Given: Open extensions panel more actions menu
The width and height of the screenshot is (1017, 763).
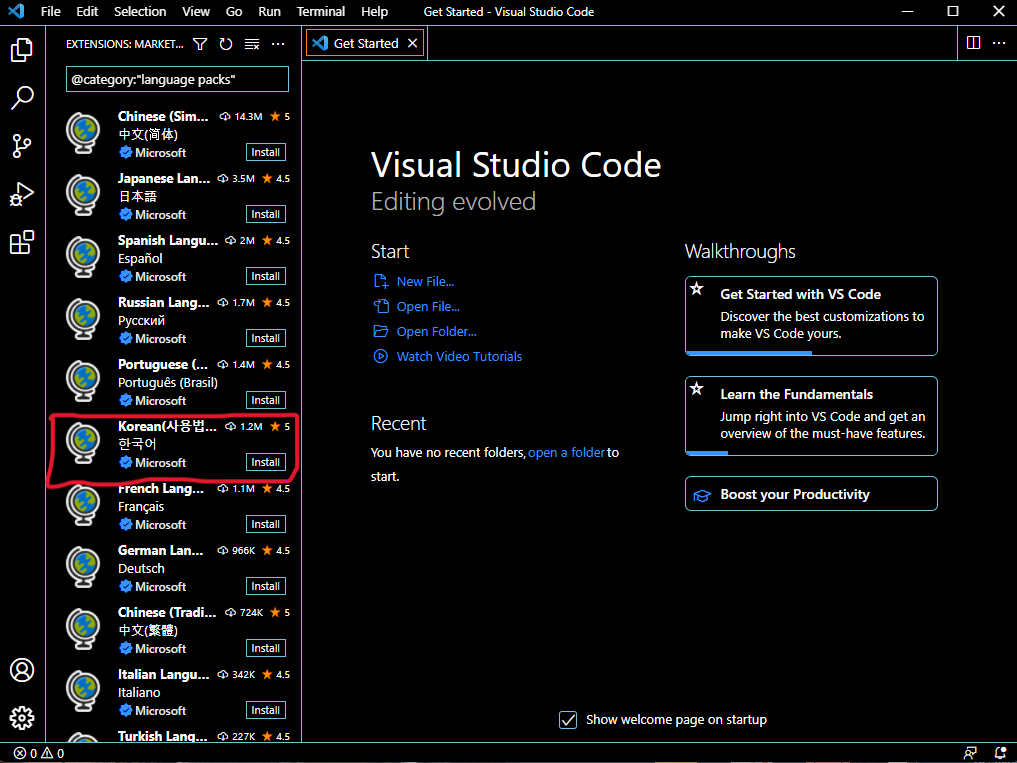Looking at the screenshot, I should (278, 44).
